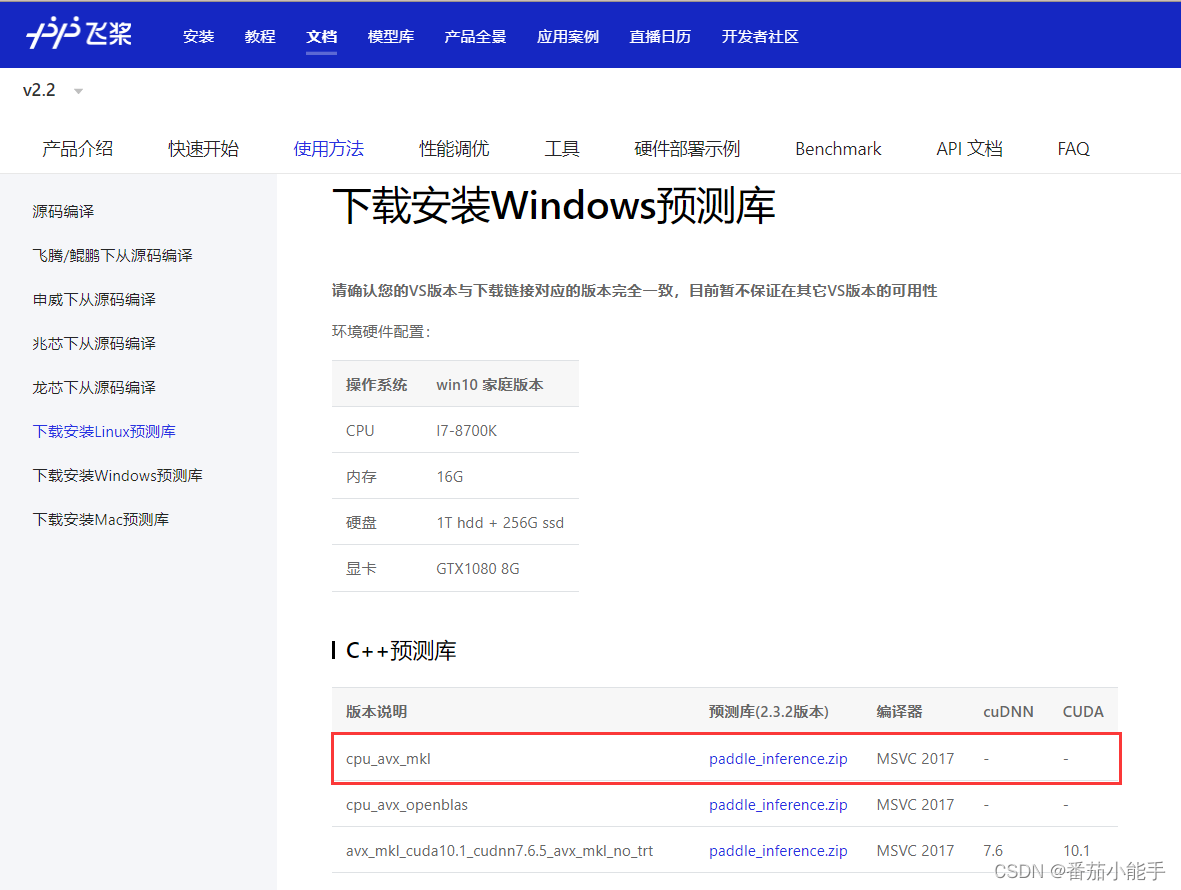Click MSVC 2017 in cpu_avx_openblas row

915,805
